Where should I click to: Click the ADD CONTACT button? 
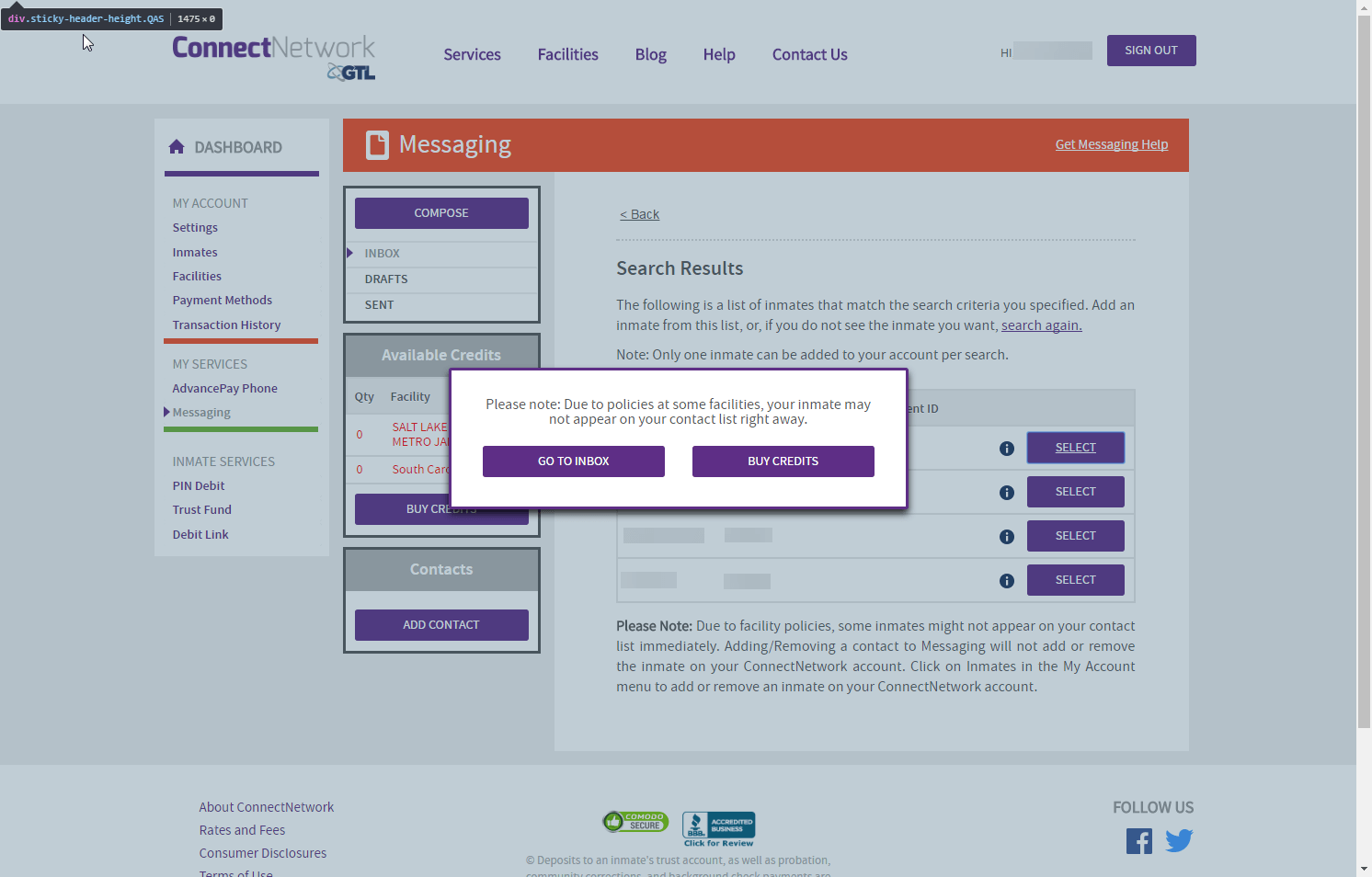point(441,625)
